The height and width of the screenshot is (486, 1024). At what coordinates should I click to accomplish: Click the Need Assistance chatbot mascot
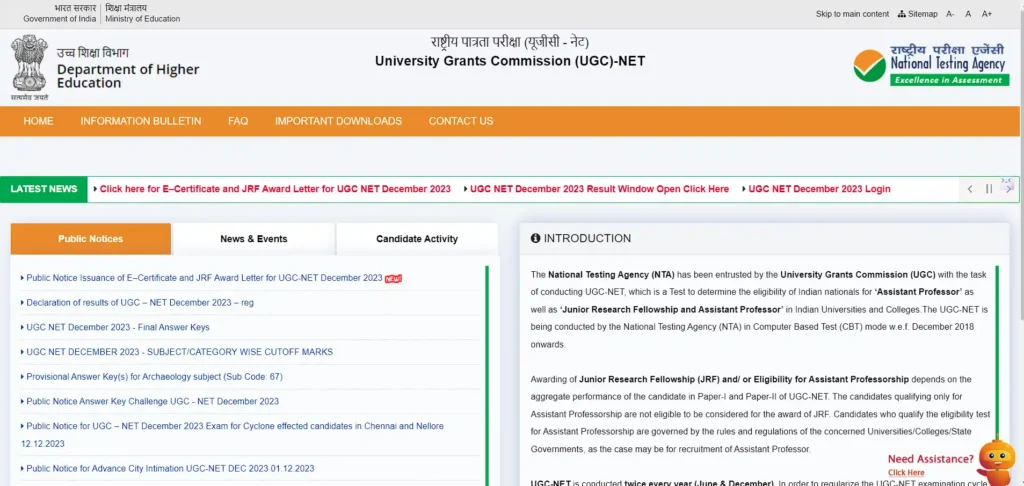tap(997, 461)
